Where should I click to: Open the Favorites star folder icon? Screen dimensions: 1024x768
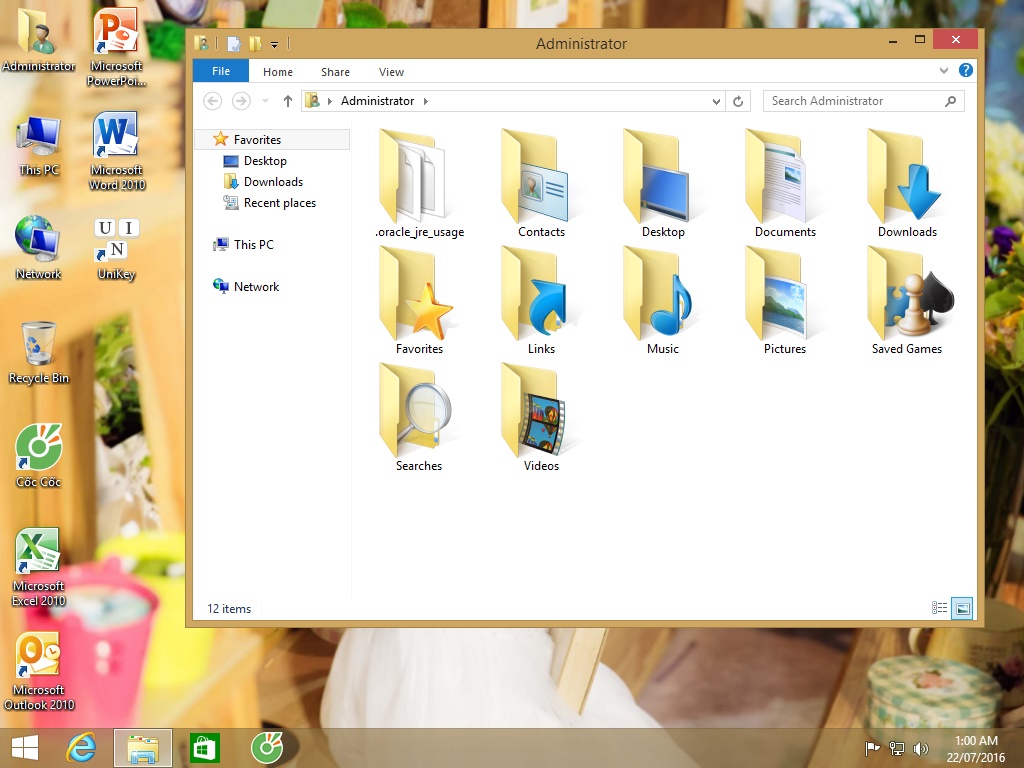(419, 300)
